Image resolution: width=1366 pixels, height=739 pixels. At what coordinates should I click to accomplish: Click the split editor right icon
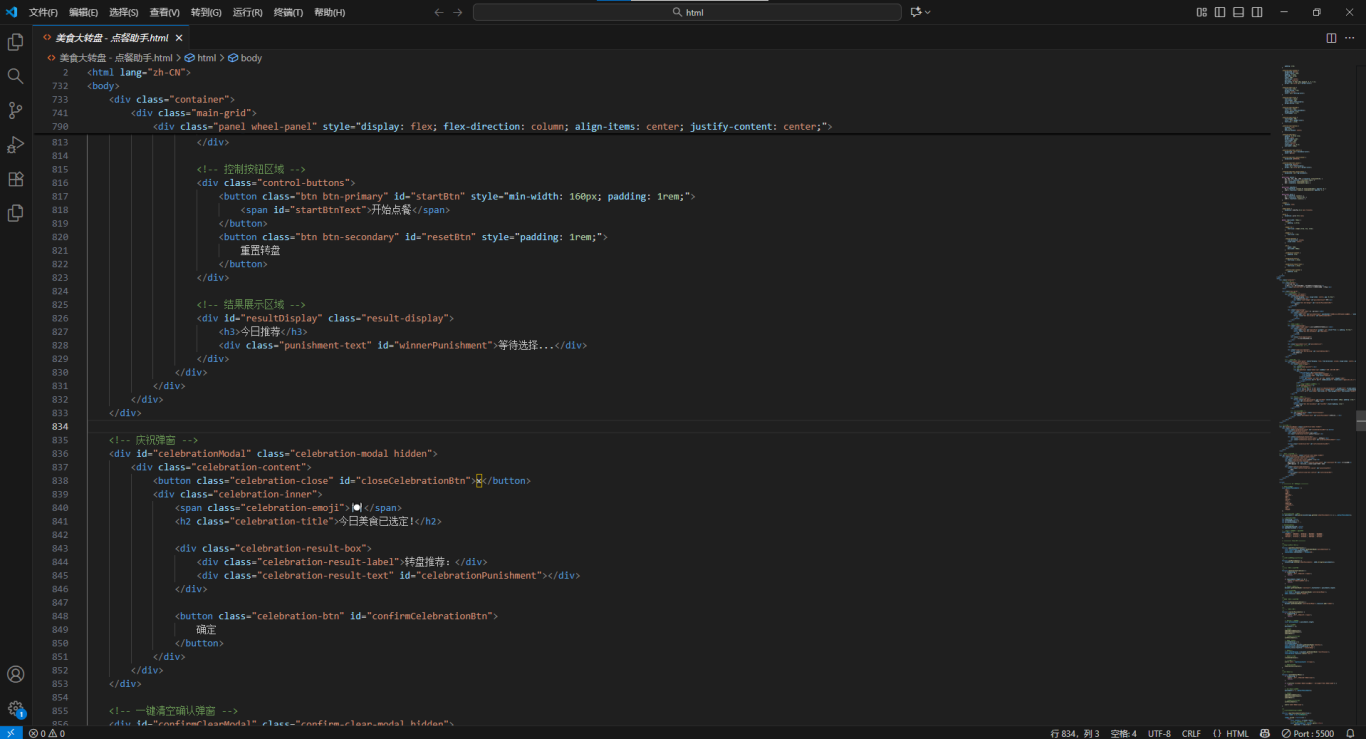[x=1331, y=38]
